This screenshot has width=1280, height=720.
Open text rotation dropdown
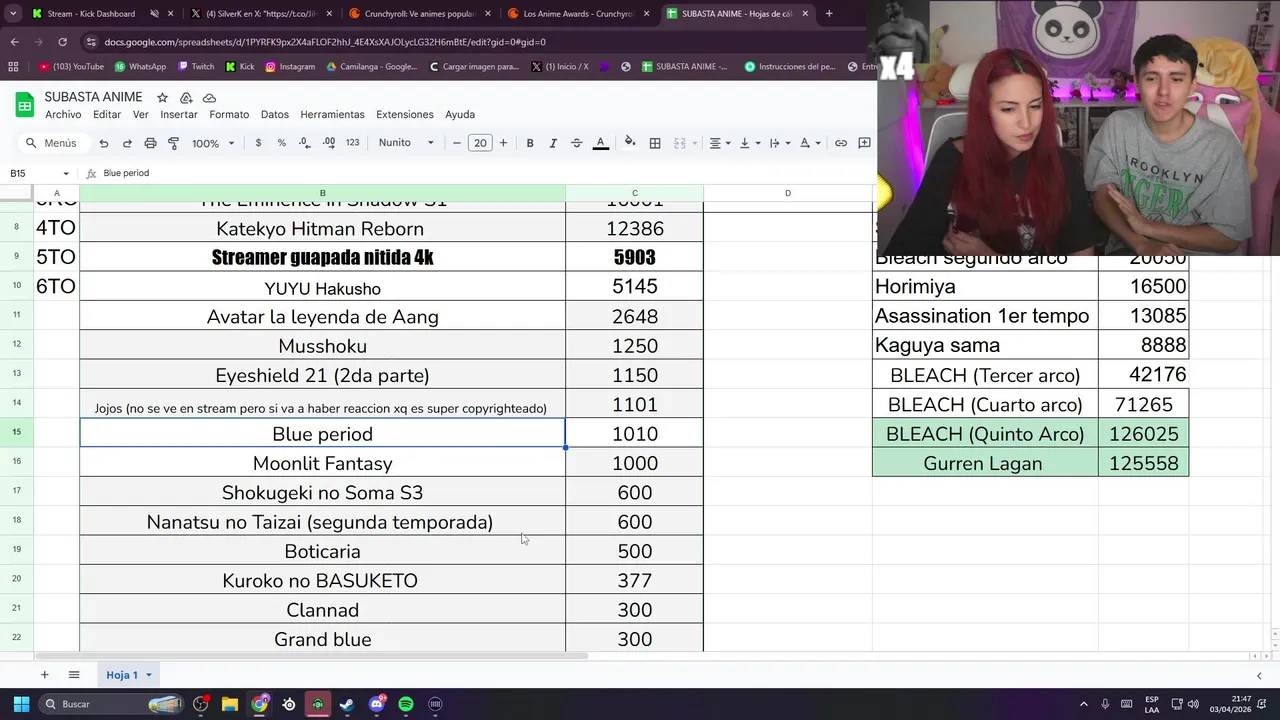(x=809, y=143)
